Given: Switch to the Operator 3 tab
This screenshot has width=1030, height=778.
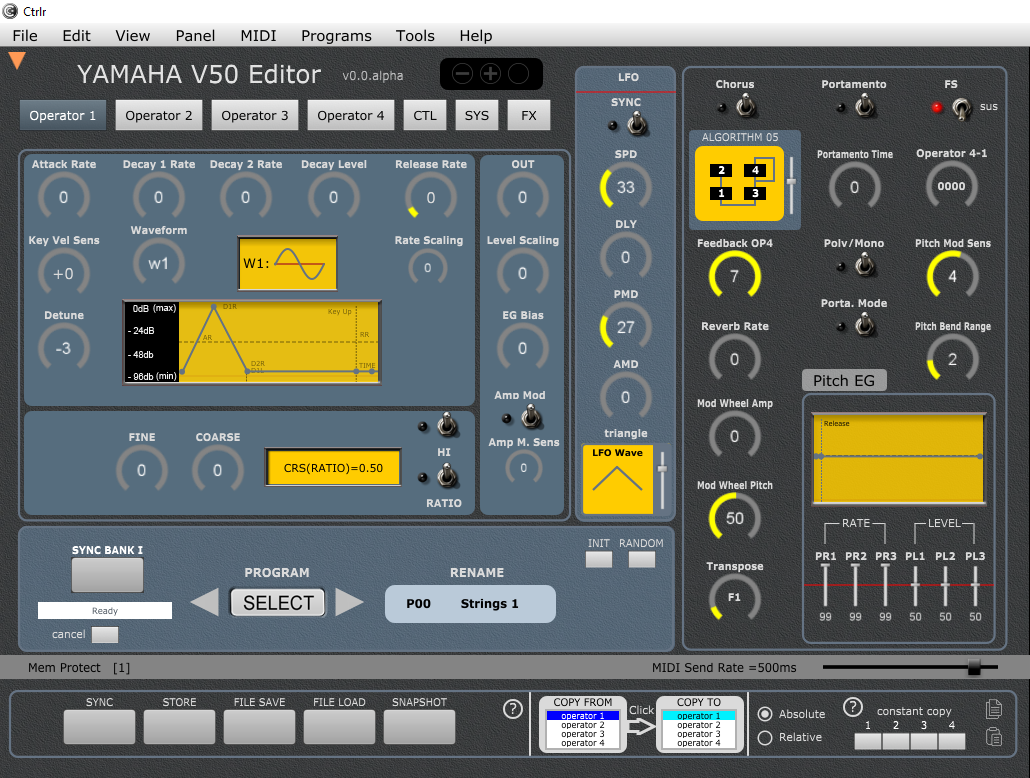Looking at the screenshot, I should [x=255, y=115].
